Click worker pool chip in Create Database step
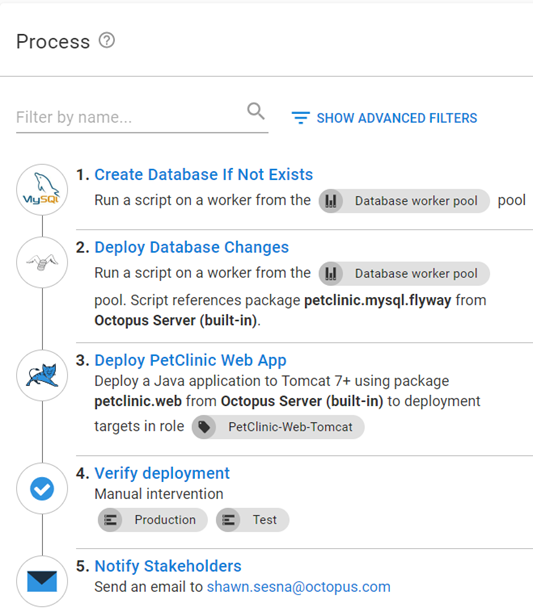The image size is (533, 616). (404, 201)
